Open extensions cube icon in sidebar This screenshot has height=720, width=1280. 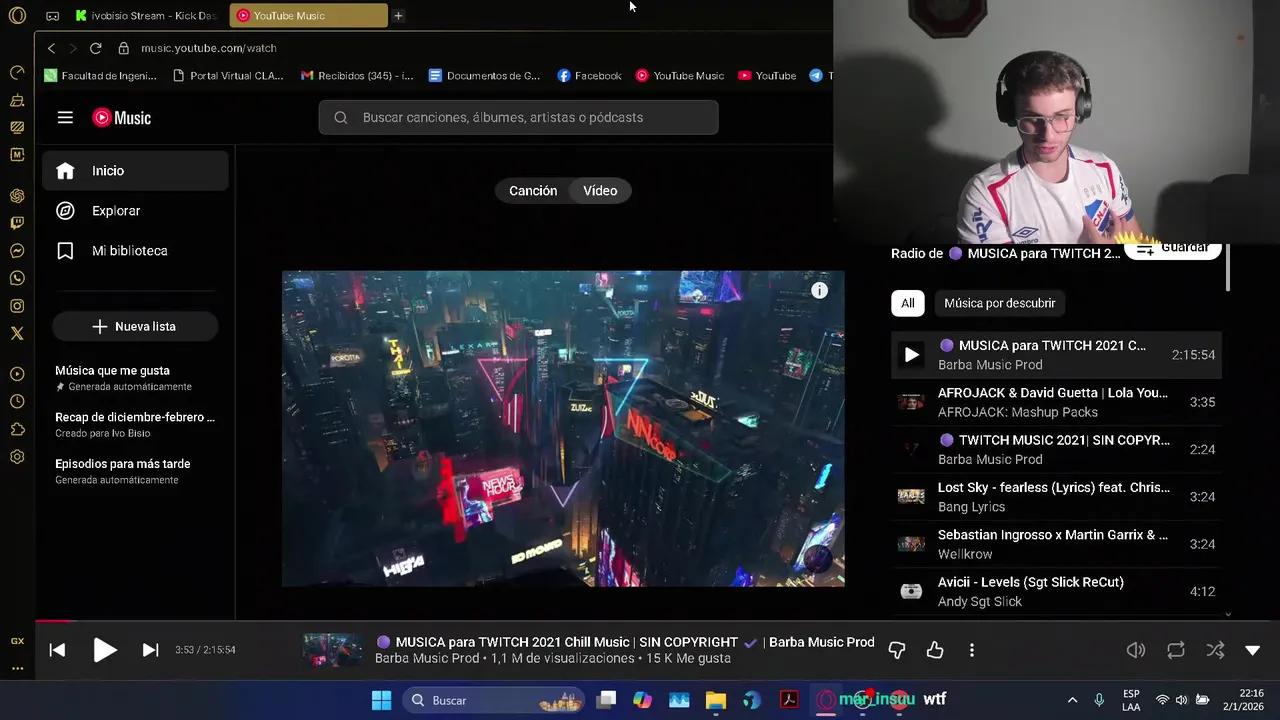click(17, 429)
